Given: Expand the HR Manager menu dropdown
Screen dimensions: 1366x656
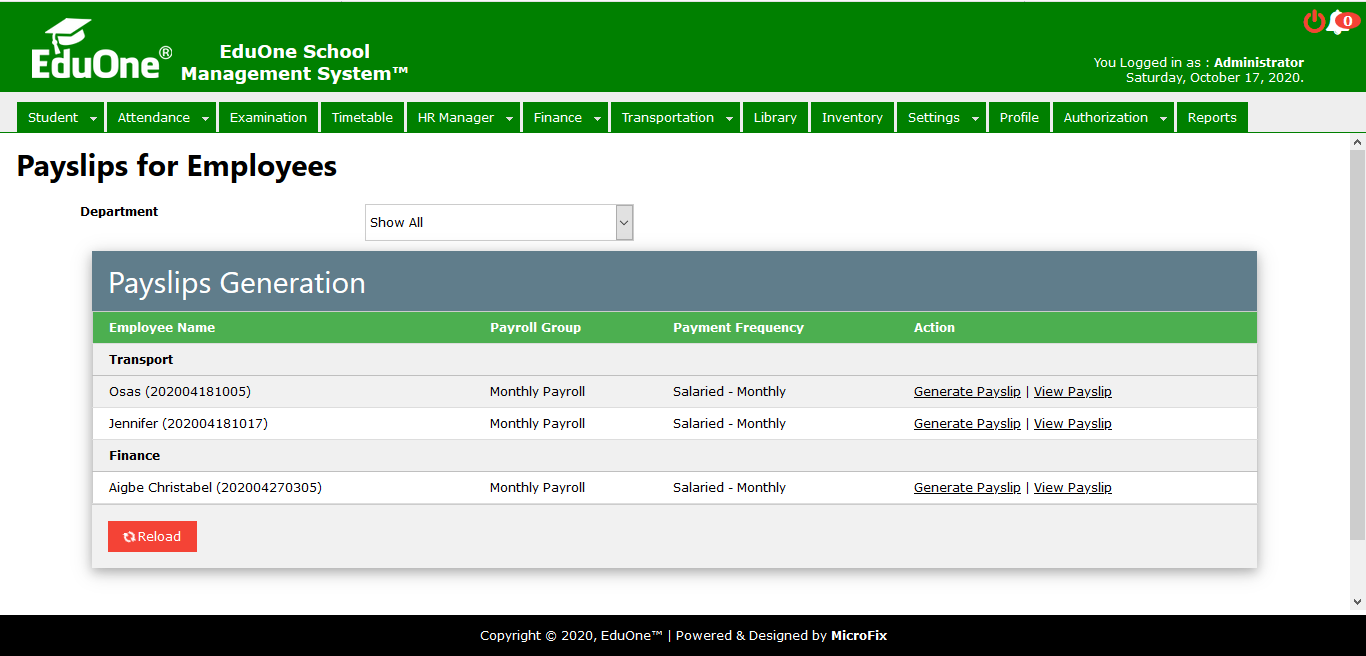Looking at the screenshot, I should (508, 118).
